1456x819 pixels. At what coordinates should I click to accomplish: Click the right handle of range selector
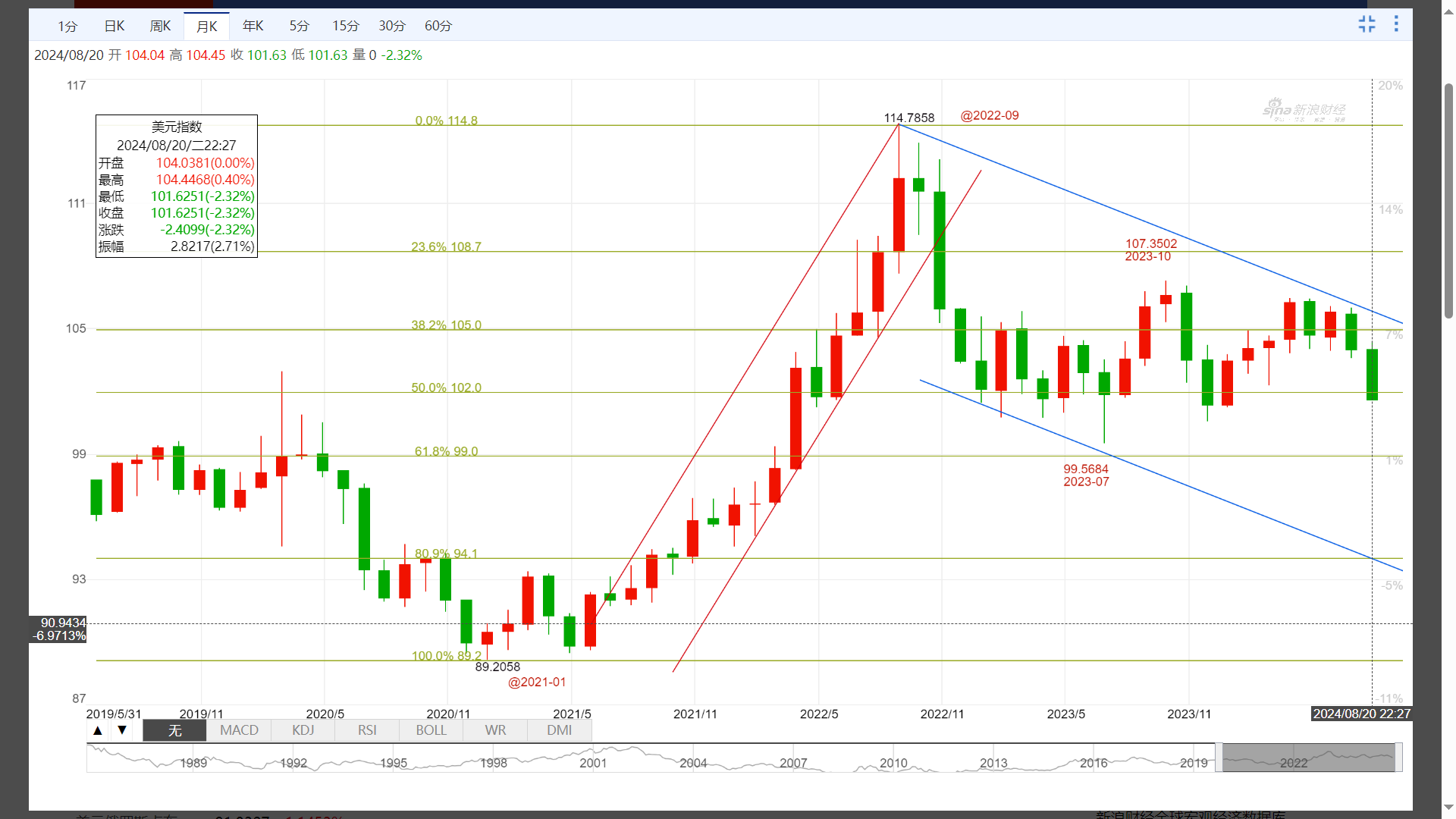pos(1398,758)
